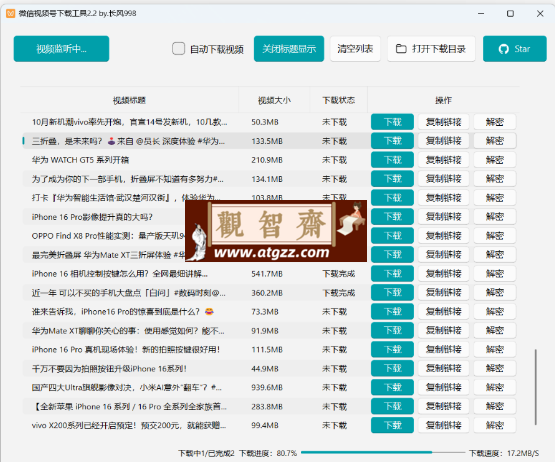This screenshot has width=555, height=462.
Task: Copy link for 谁来告诉我 iPhone16 Pro video
Action: 444,312
